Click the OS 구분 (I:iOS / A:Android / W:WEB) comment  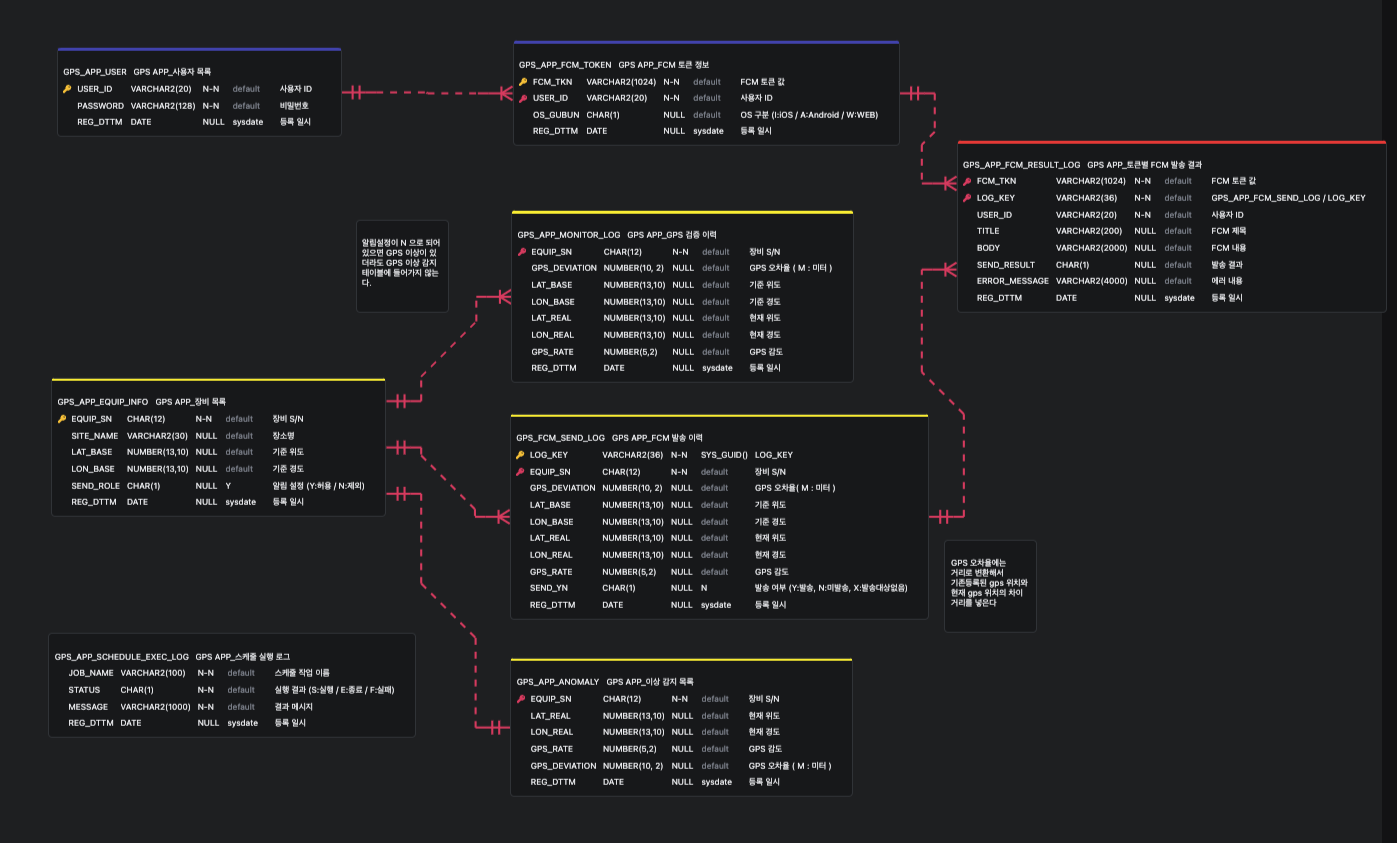(x=809, y=115)
